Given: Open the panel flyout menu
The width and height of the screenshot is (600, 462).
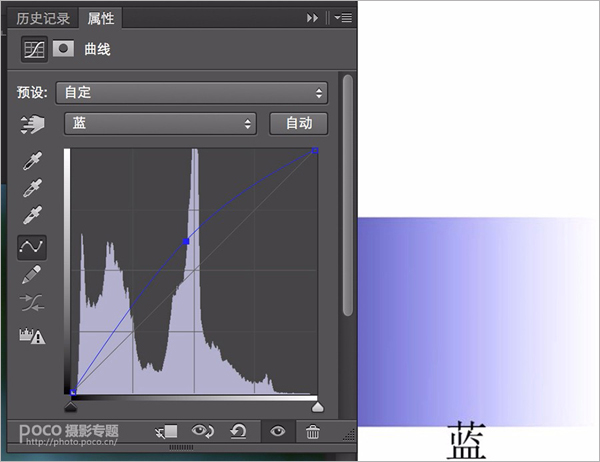Looking at the screenshot, I should click(343, 18).
